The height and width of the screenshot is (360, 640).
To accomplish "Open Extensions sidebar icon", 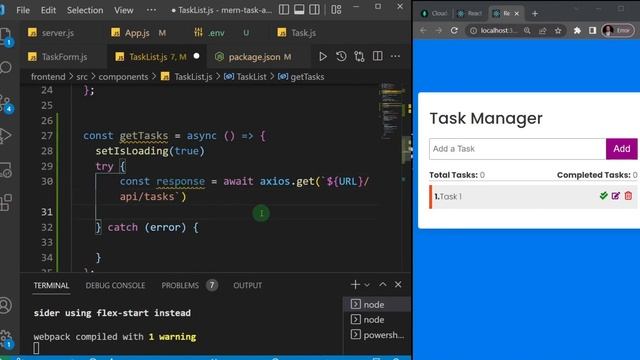I will [x=6, y=203].
